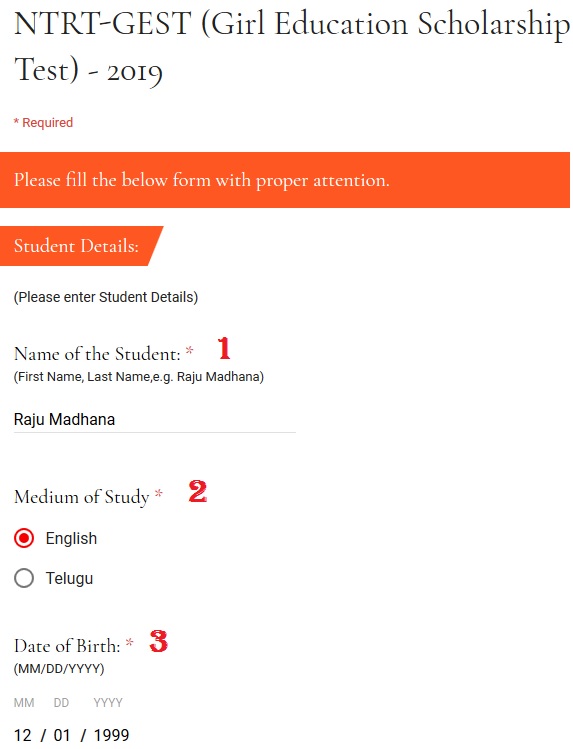Click the English option label text

coord(71,538)
